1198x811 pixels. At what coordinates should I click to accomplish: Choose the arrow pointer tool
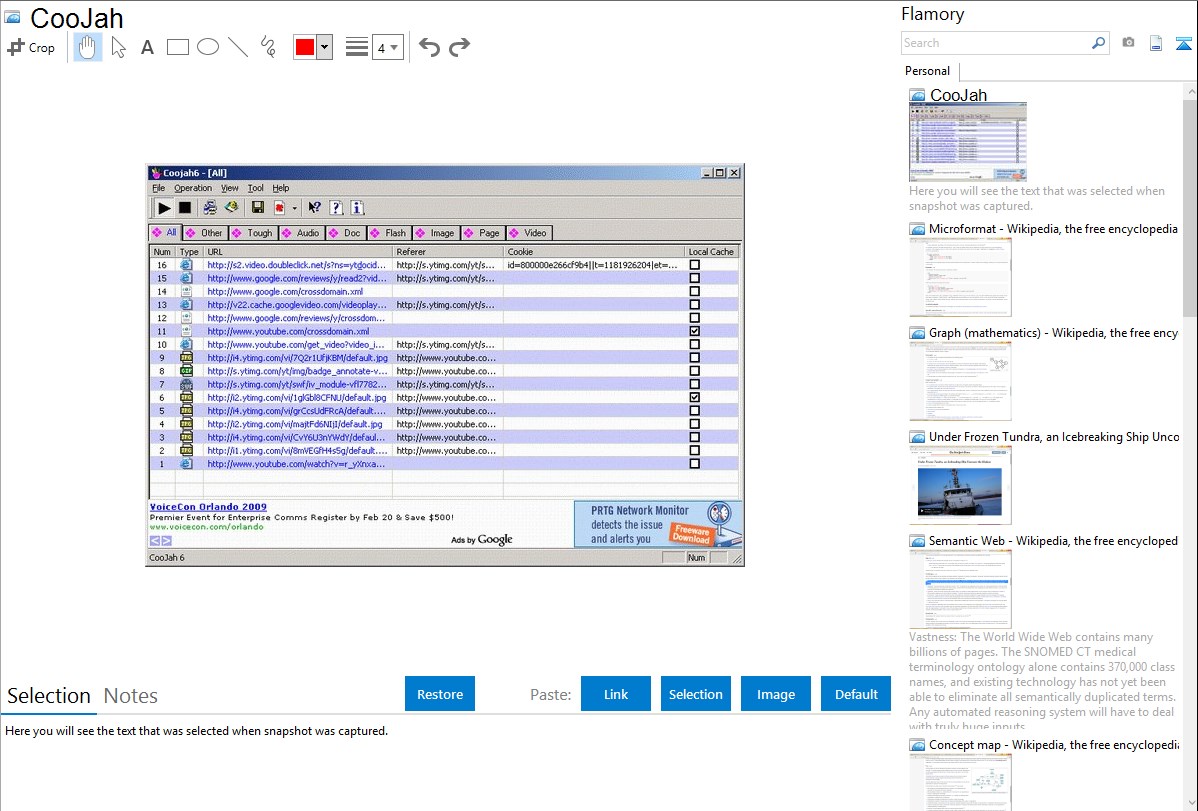point(118,47)
